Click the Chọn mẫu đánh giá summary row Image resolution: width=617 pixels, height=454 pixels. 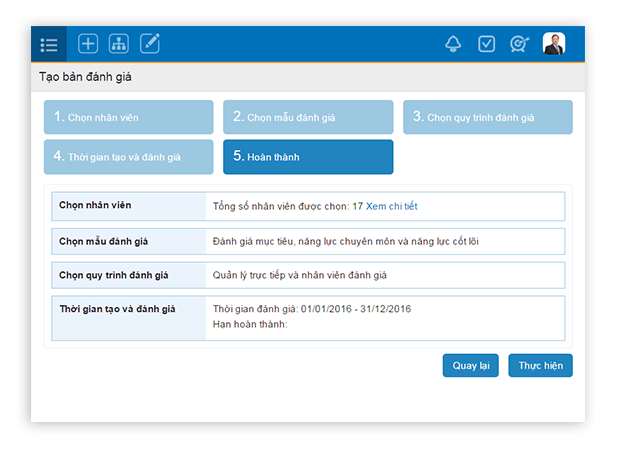(x=307, y=241)
